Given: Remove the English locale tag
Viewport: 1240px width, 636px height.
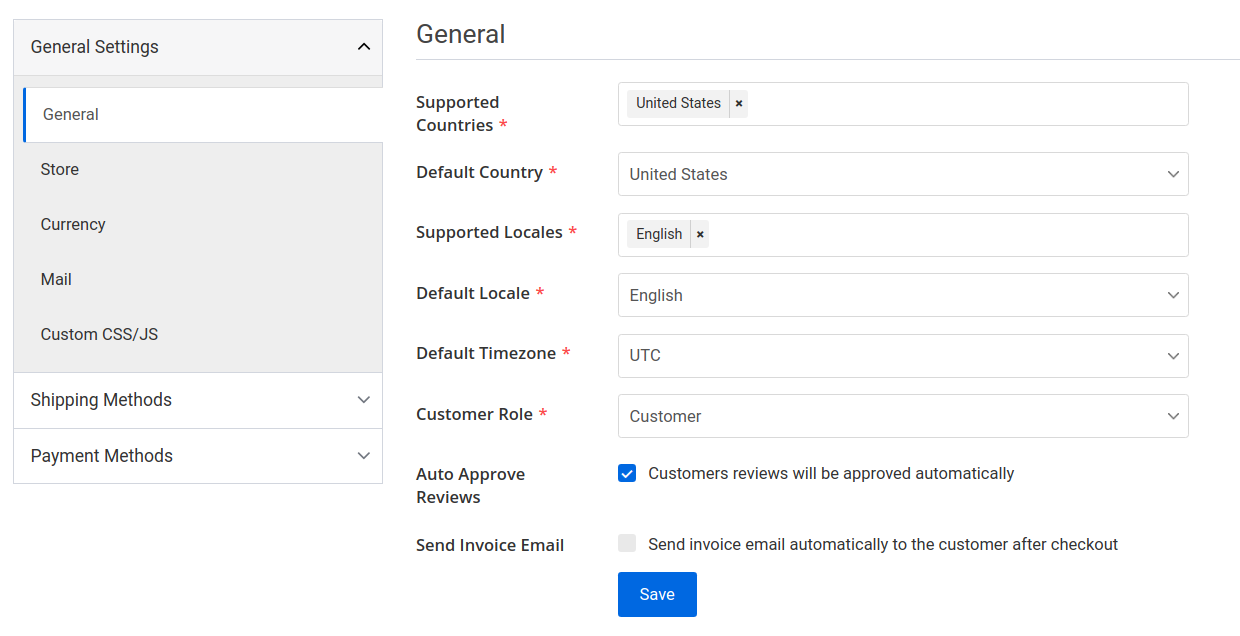Looking at the screenshot, I should click(x=700, y=234).
